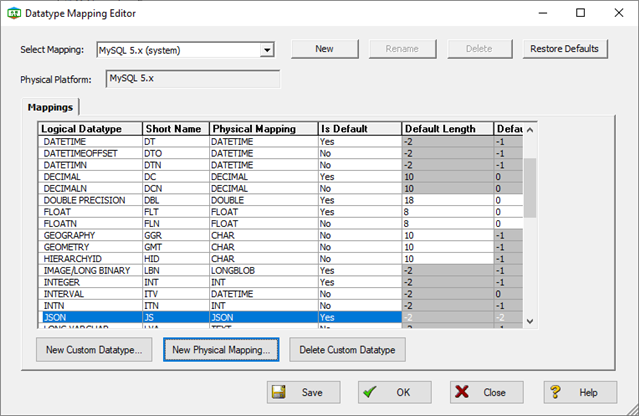The image size is (639, 416).
Task: Click the GGR short name cell
Action: coord(176,236)
